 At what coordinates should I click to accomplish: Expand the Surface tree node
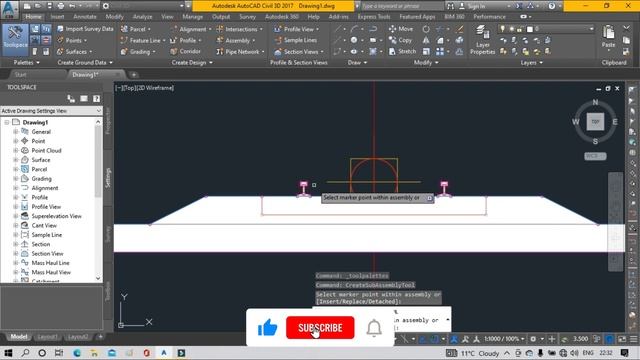coord(16,160)
